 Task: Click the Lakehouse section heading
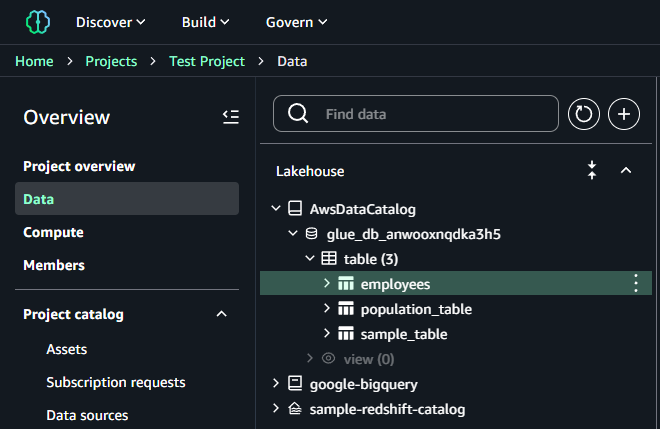coord(310,171)
